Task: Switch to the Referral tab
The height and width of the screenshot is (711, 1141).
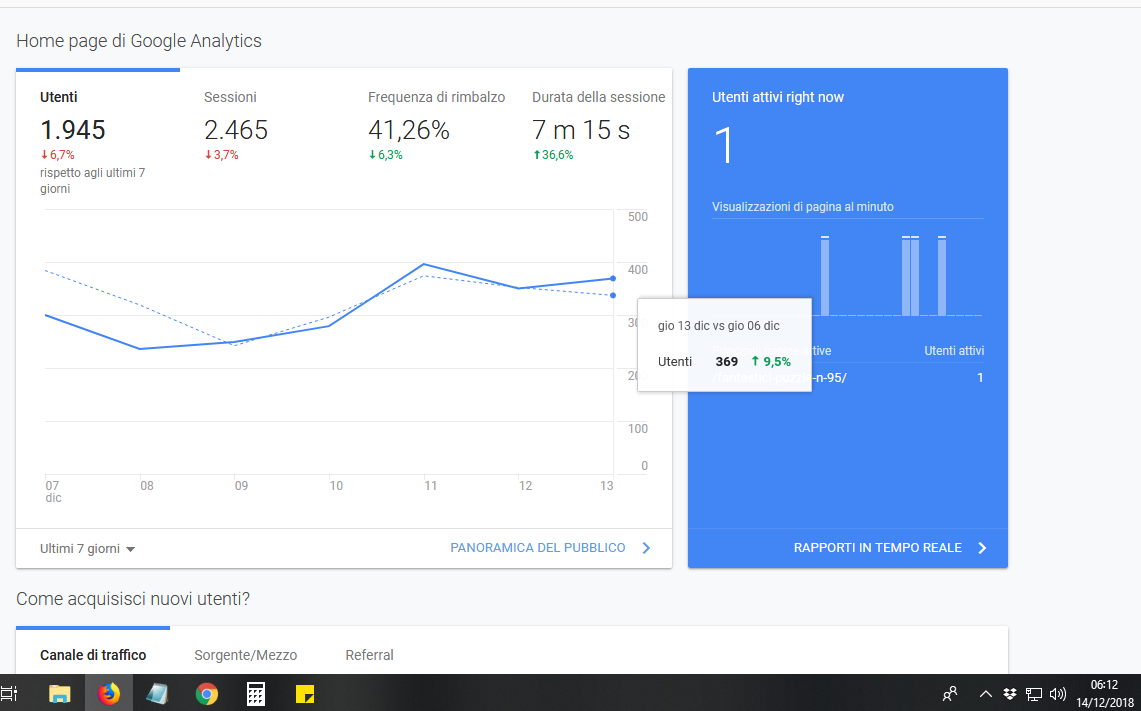Action: point(369,655)
